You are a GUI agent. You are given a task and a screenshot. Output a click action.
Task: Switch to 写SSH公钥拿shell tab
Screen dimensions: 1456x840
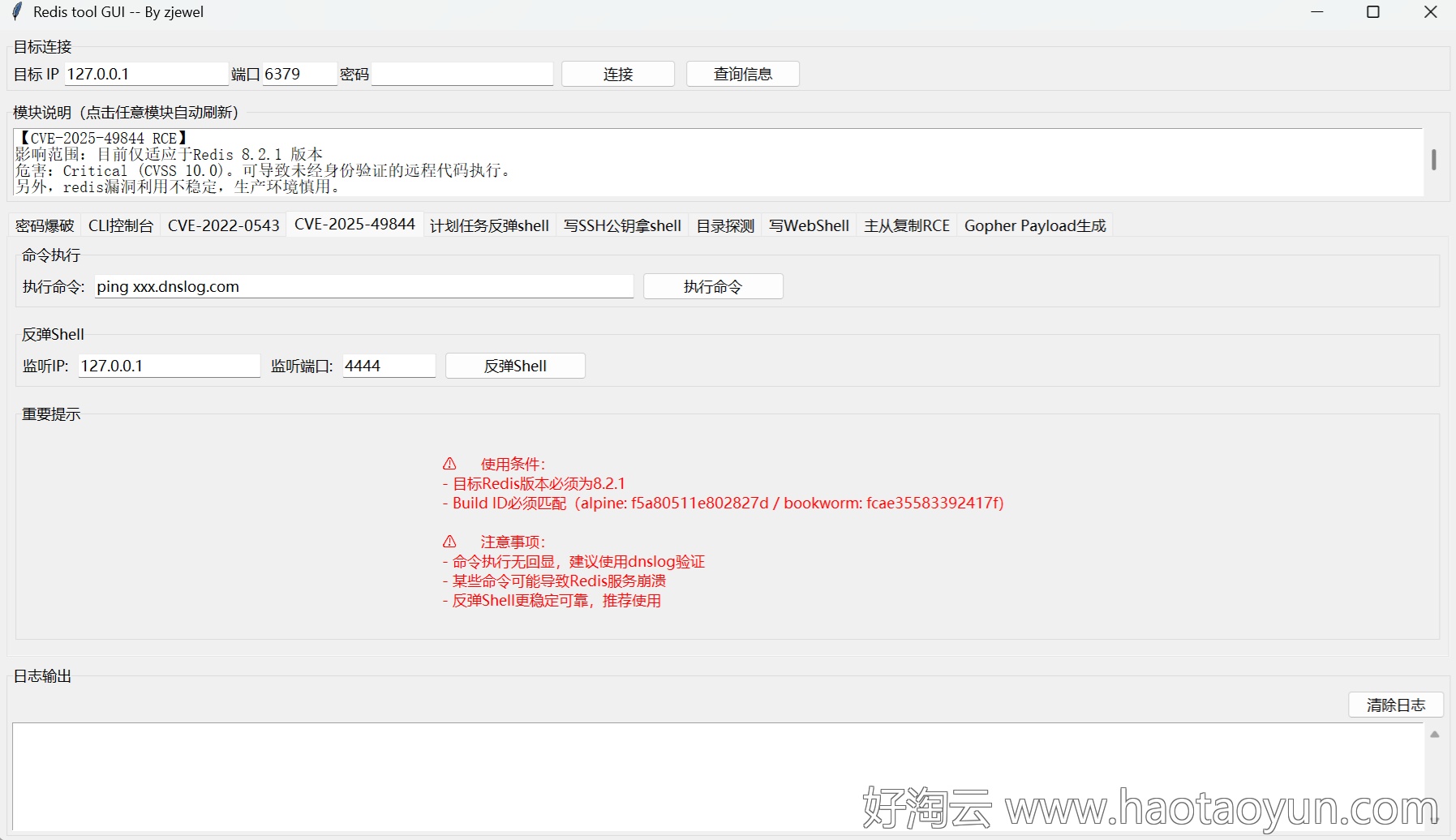(x=623, y=225)
